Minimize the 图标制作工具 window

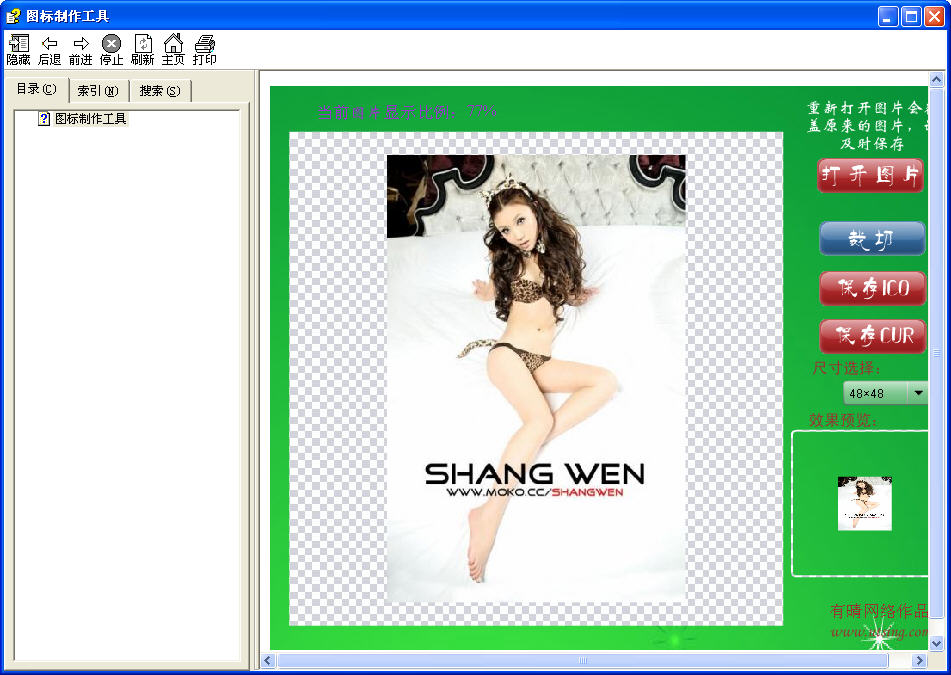(x=888, y=16)
